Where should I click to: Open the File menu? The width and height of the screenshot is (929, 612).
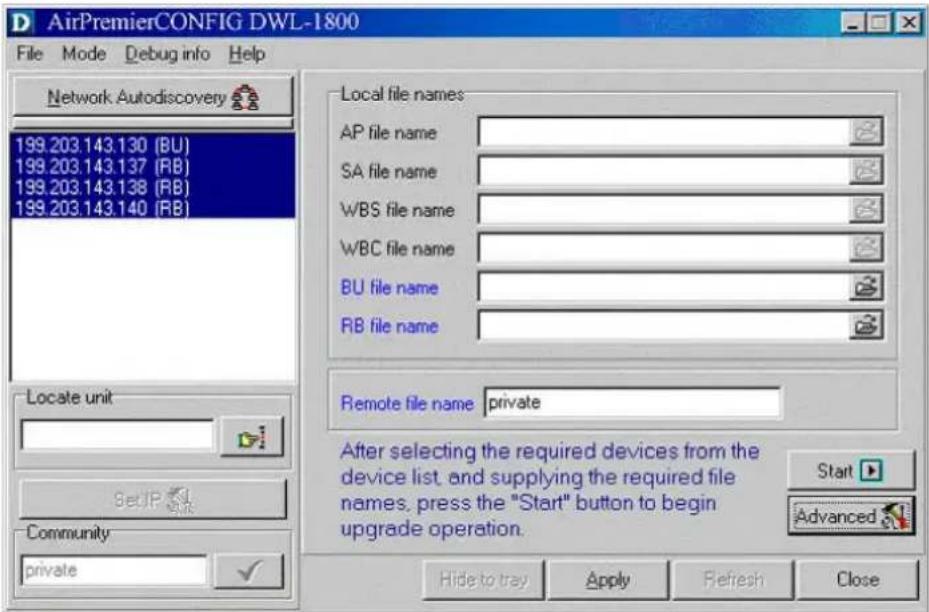click(29, 54)
